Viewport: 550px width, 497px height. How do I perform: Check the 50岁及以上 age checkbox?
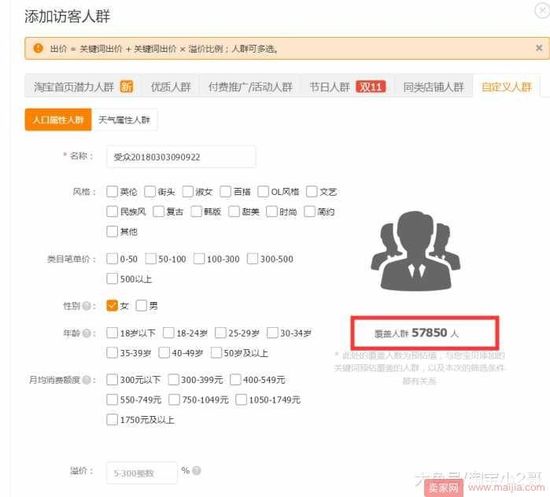tap(216, 353)
